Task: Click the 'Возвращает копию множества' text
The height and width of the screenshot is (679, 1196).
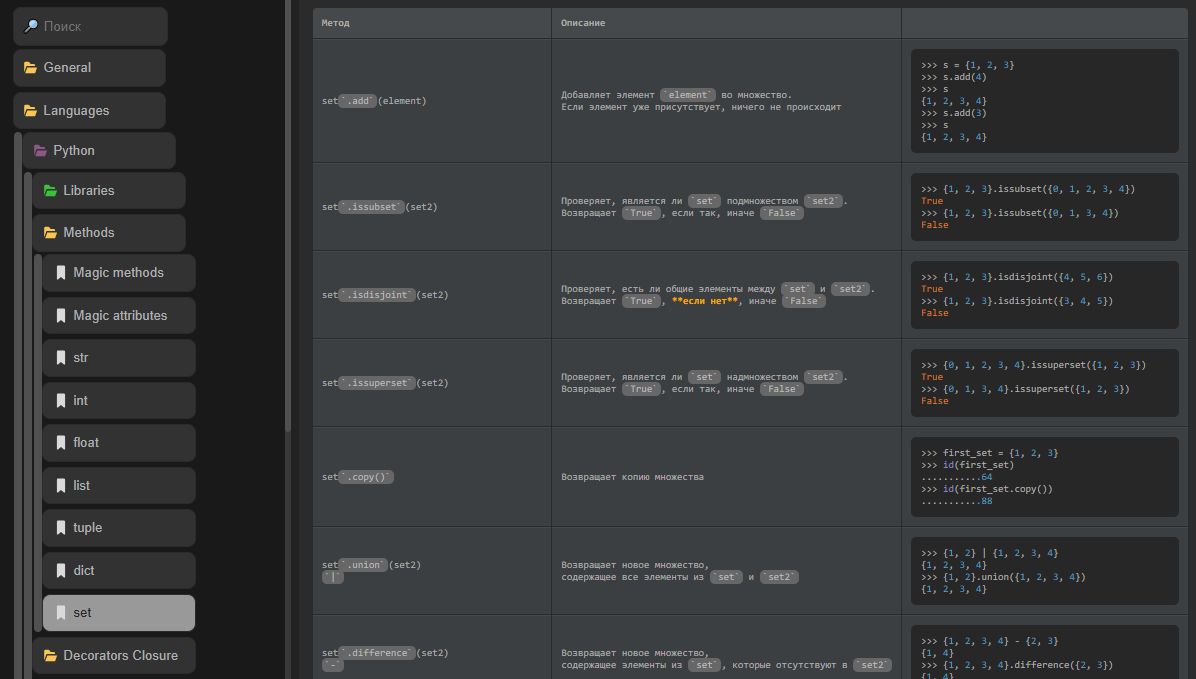Action: point(632,477)
